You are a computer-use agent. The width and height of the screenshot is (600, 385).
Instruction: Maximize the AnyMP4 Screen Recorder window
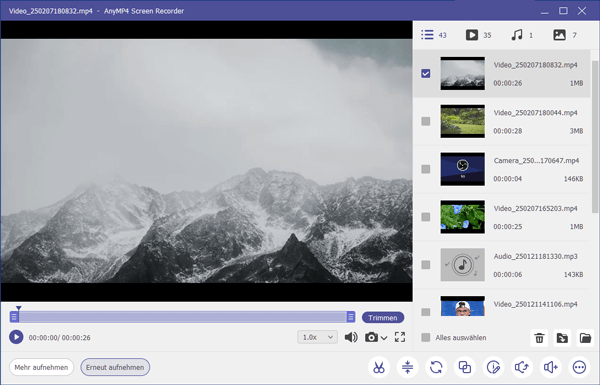pyautogui.click(x=563, y=11)
